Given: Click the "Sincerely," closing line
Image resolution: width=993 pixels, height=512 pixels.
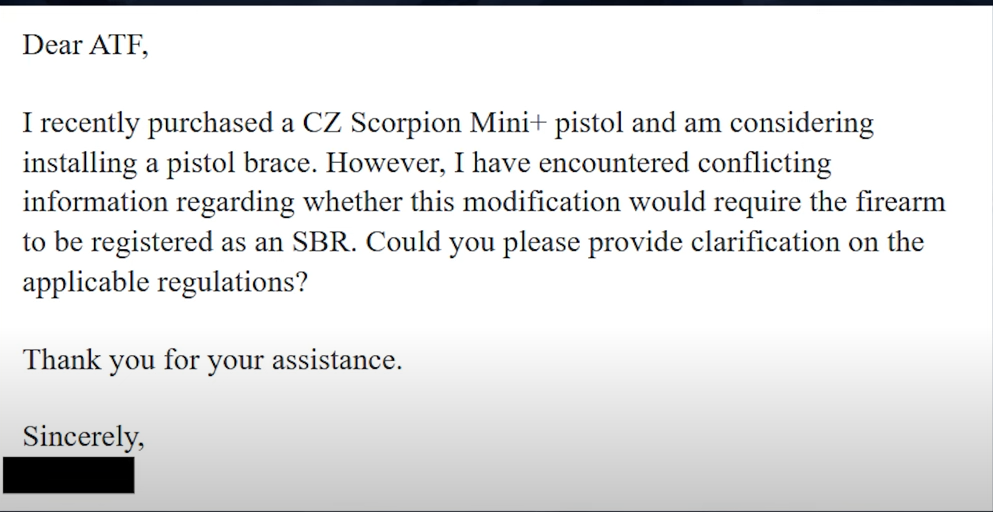Looking at the screenshot, I should click(x=83, y=437).
